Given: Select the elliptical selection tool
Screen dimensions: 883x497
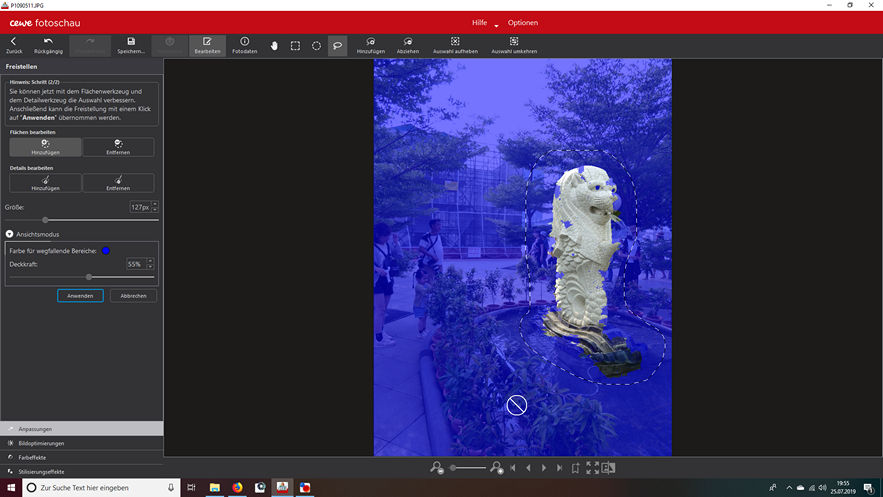Looking at the screenshot, I should 316,45.
